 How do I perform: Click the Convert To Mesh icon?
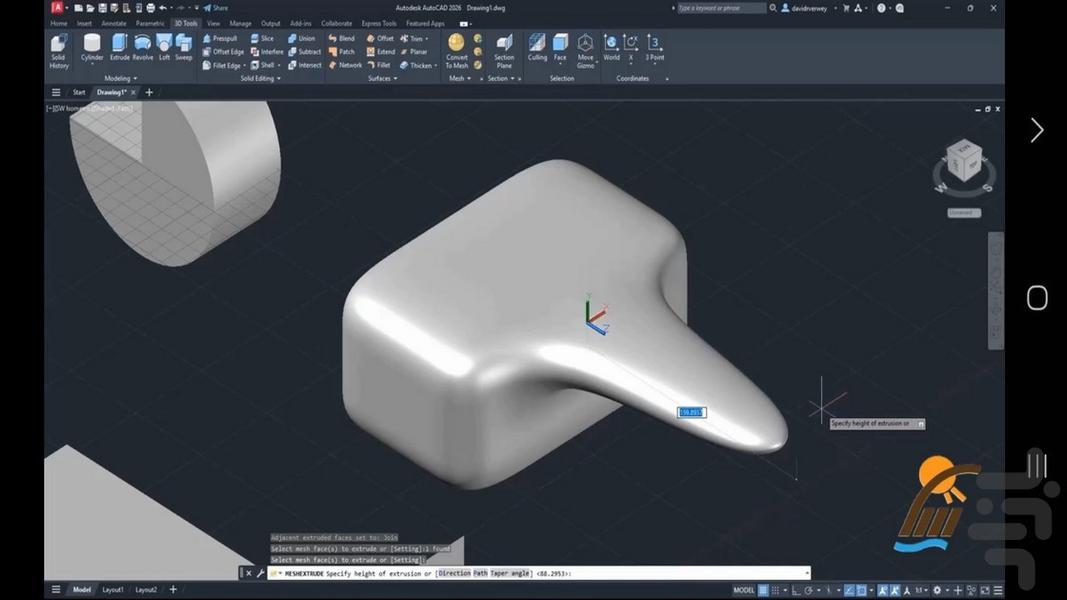456,48
